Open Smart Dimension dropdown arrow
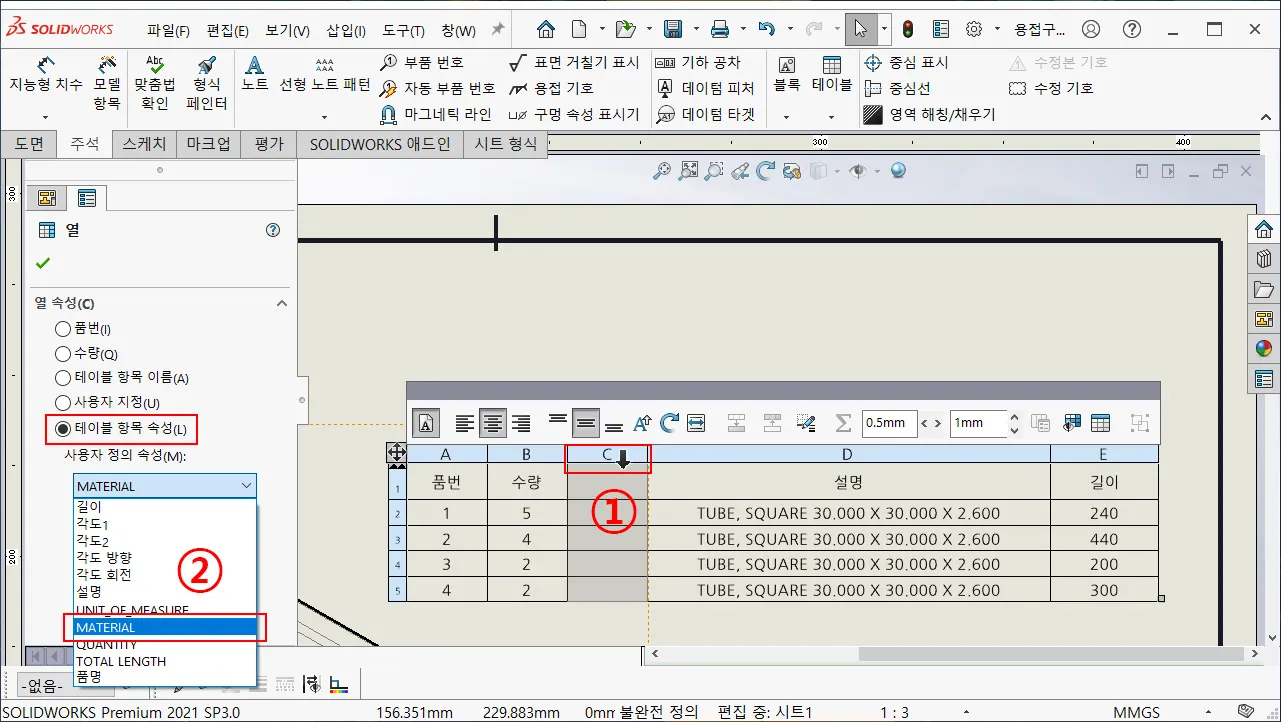This screenshot has height=722, width=1281. tap(46, 118)
